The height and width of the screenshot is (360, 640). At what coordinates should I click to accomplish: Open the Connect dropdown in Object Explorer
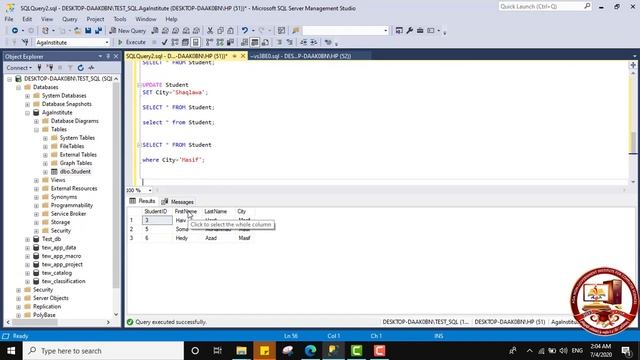pyautogui.click(x=19, y=68)
